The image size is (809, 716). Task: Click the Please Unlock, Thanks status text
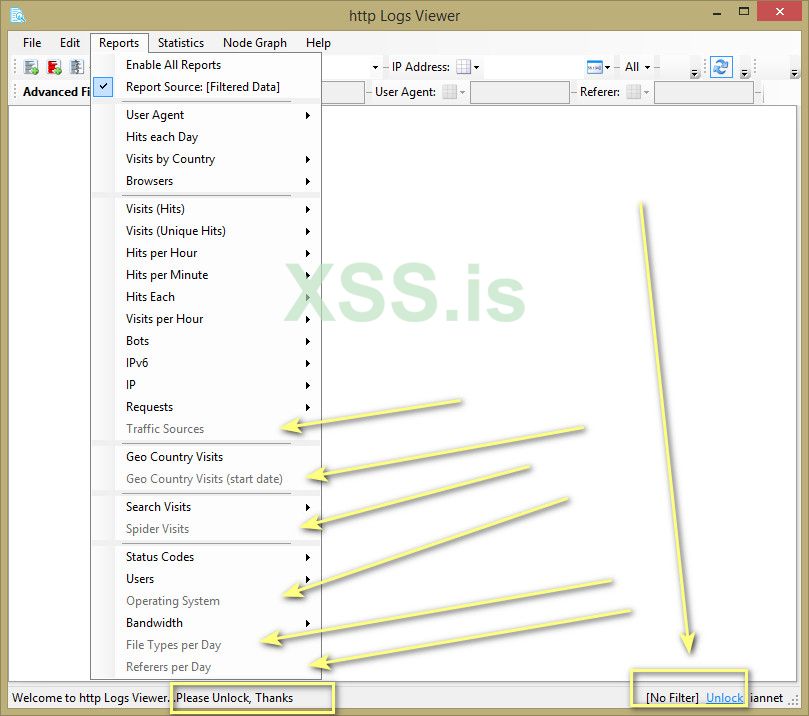235,698
